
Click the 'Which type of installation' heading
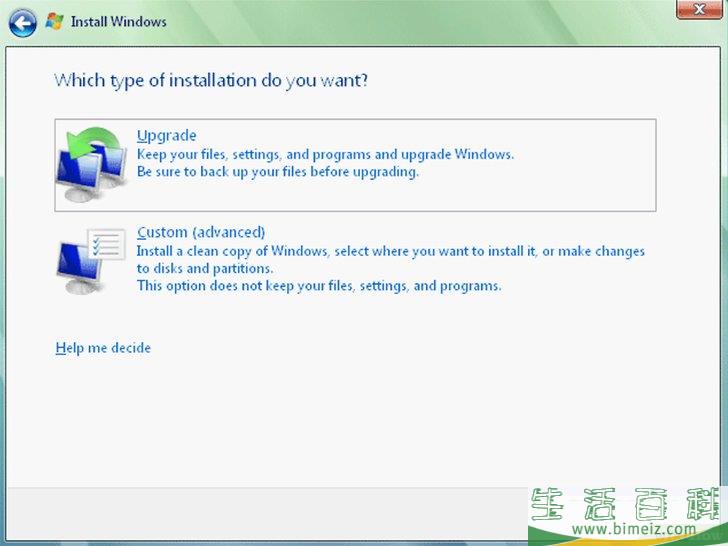(x=211, y=81)
